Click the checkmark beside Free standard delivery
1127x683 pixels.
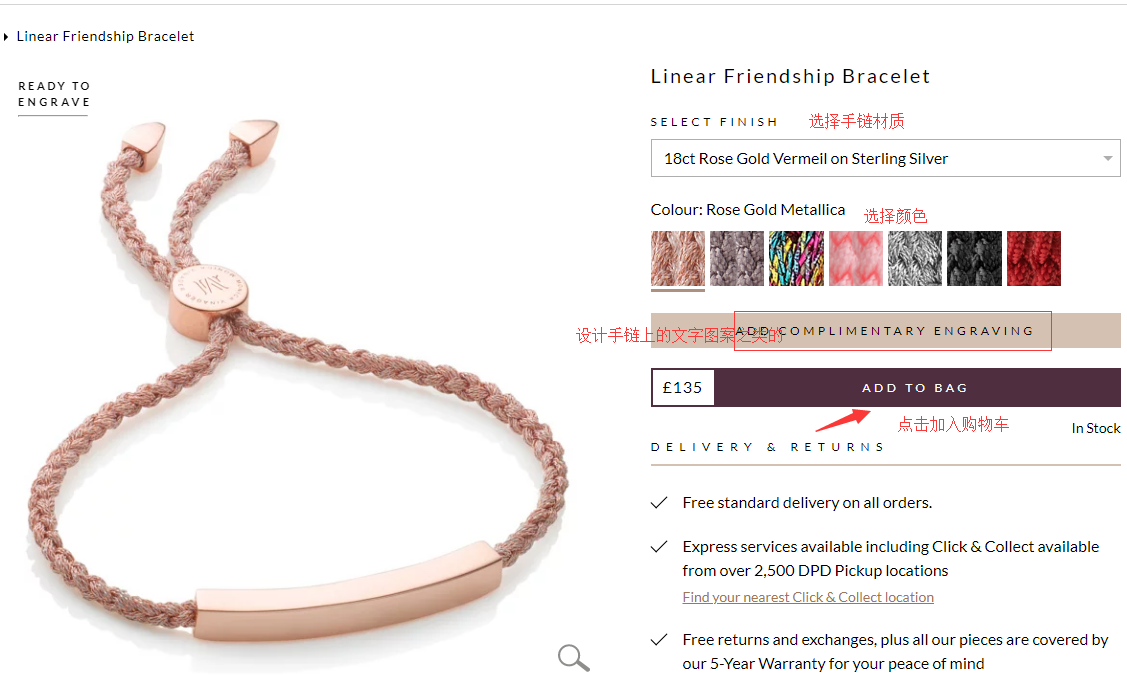659,503
